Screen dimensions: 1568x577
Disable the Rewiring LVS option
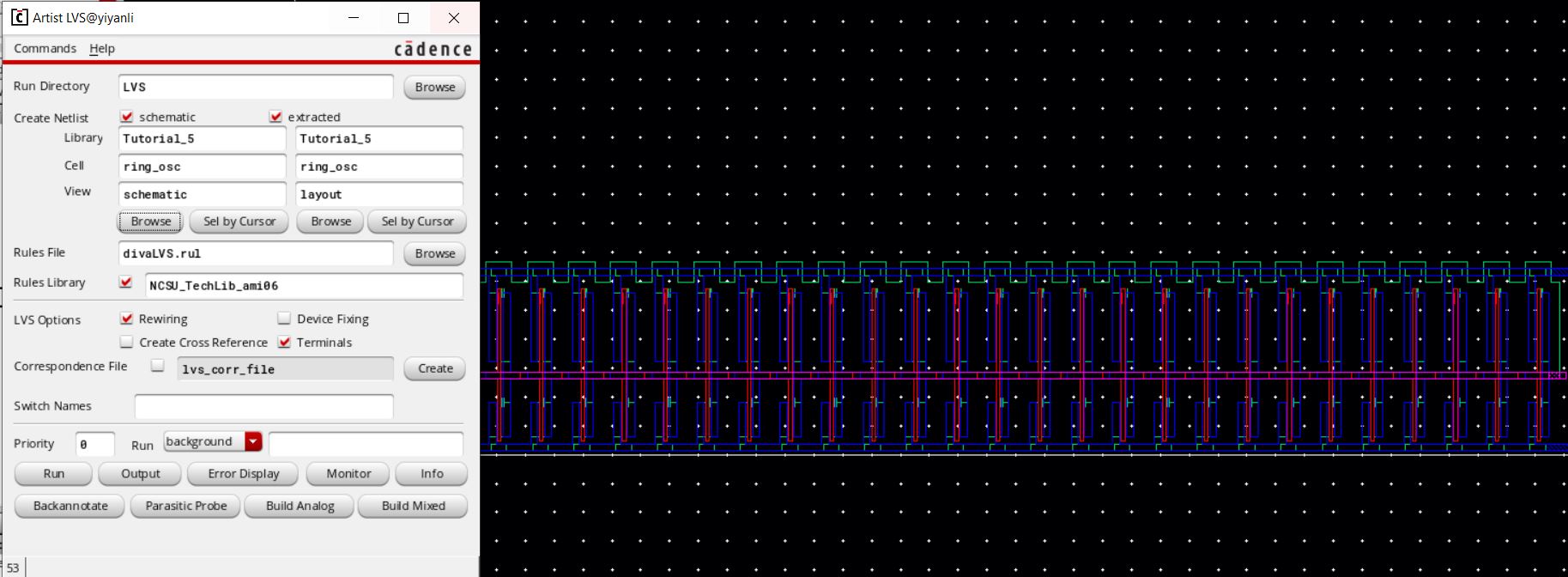(x=127, y=319)
